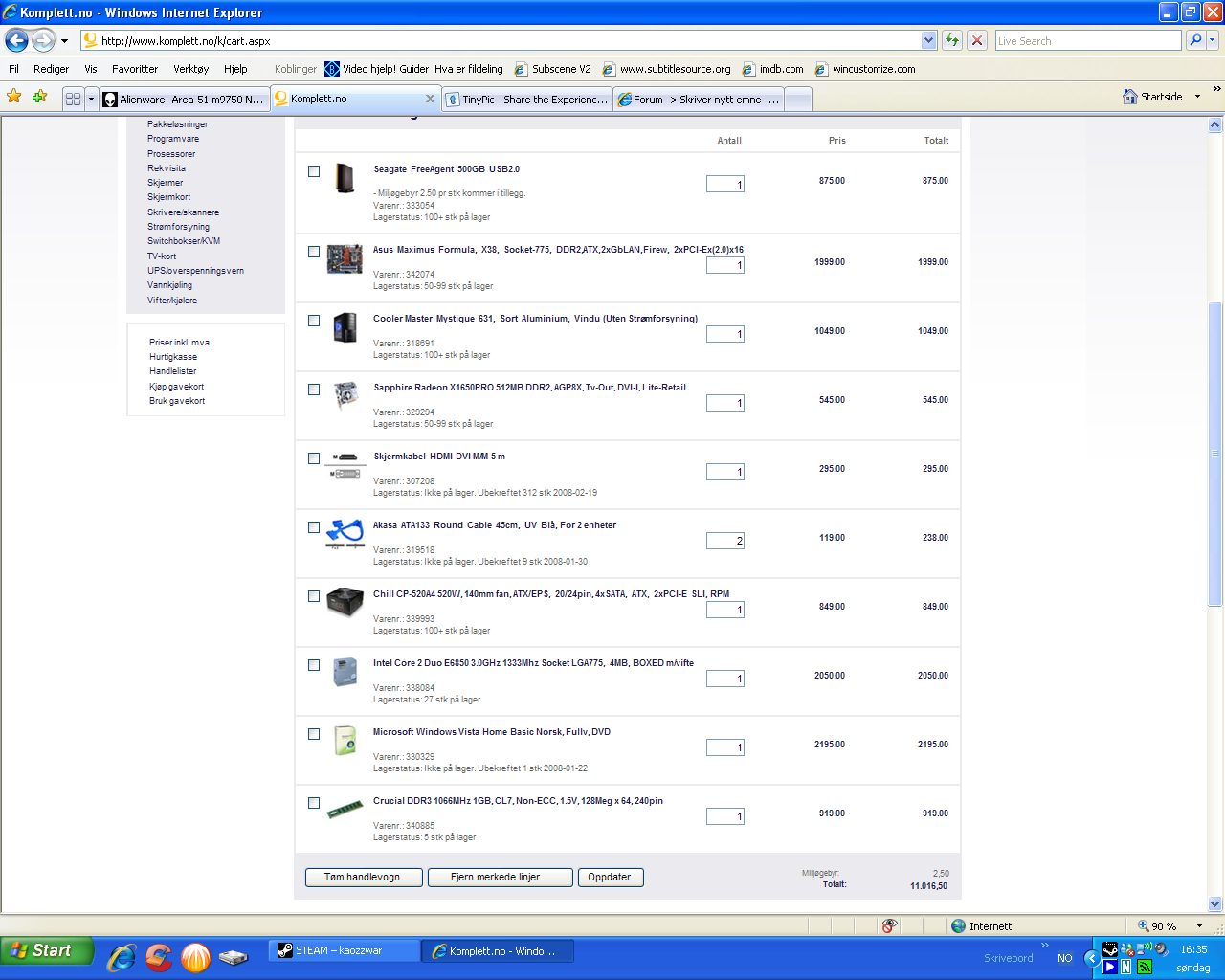Open the Seagate FreeAgent product thumbnail

[345, 178]
